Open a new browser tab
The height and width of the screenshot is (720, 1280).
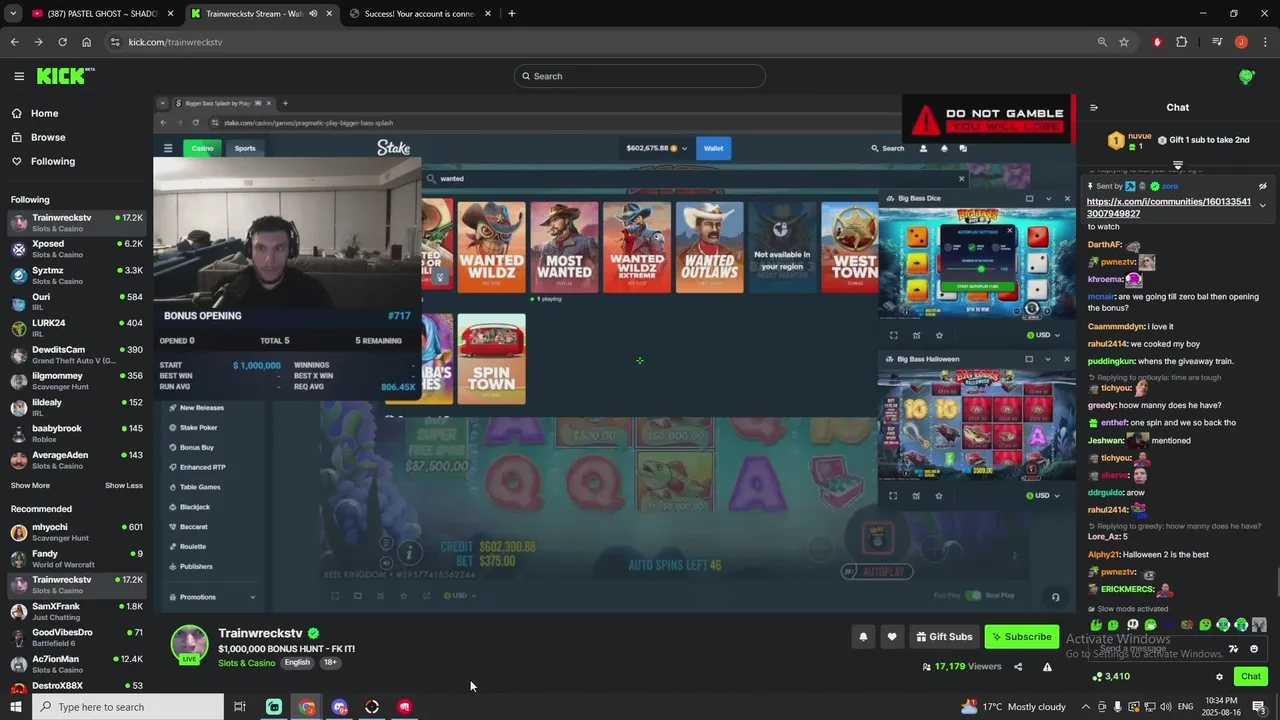tap(511, 14)
